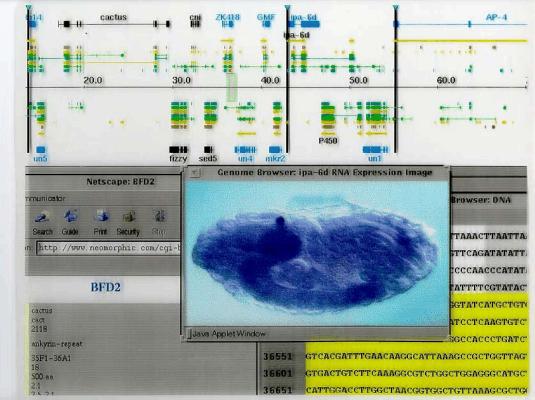Click the P450 annotation label
535x400 pixels.
click(328, 140)
